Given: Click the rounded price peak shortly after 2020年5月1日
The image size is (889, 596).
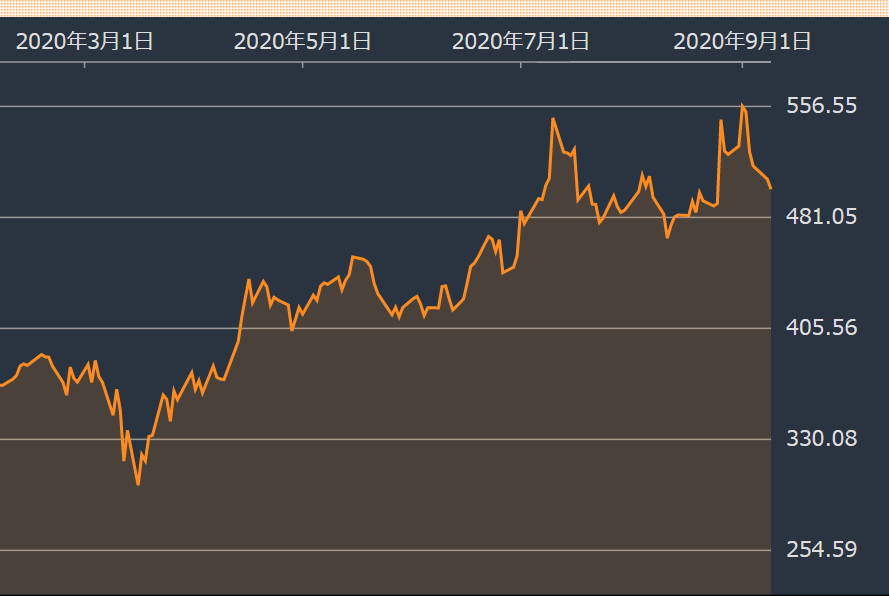Looking at the screenshot, I should pyautogui.click(x=354, y=257).
